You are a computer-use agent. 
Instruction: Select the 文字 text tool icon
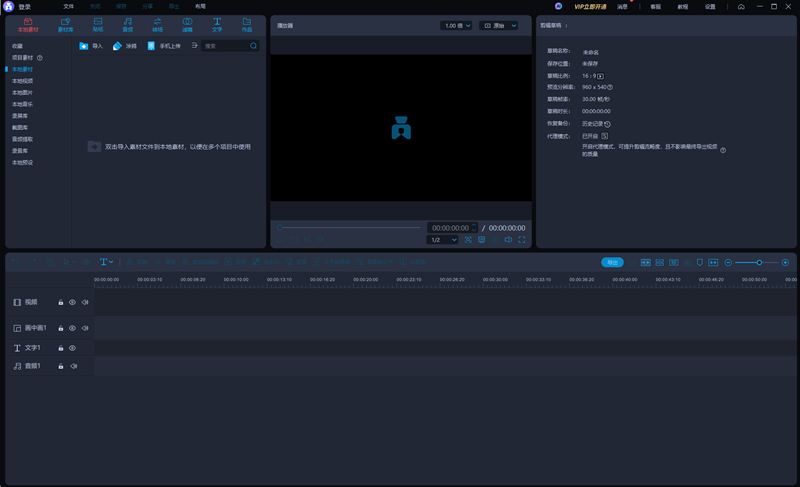[x=217, y=22]
